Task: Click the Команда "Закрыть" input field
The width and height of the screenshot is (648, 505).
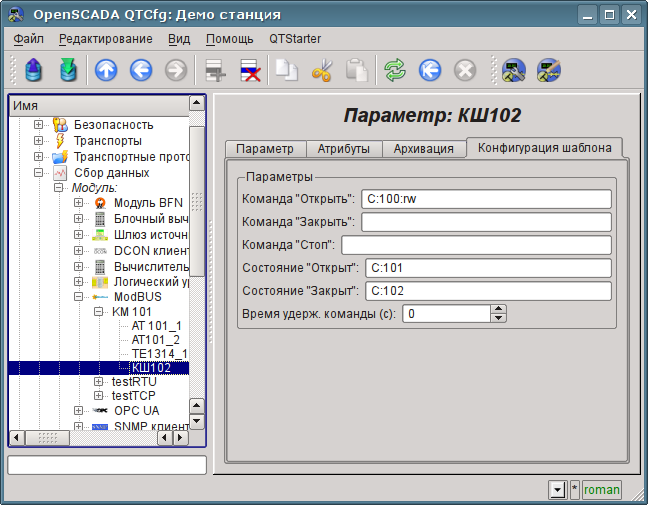Action: point(486,221)
